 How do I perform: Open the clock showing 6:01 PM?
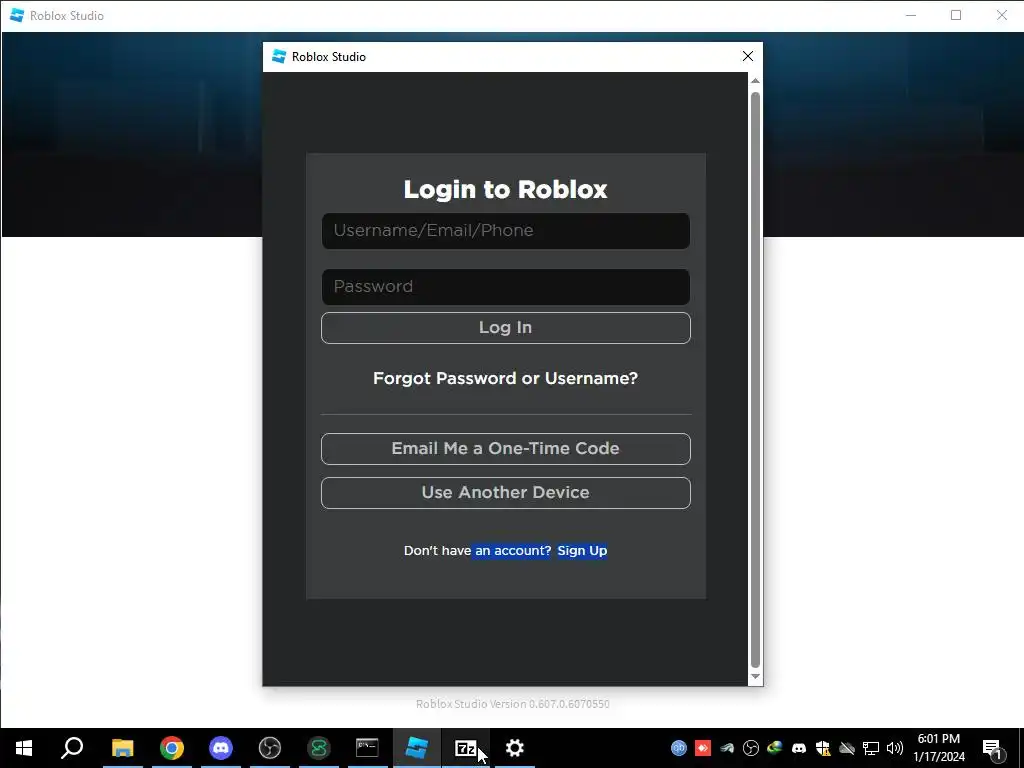(938, 748)
